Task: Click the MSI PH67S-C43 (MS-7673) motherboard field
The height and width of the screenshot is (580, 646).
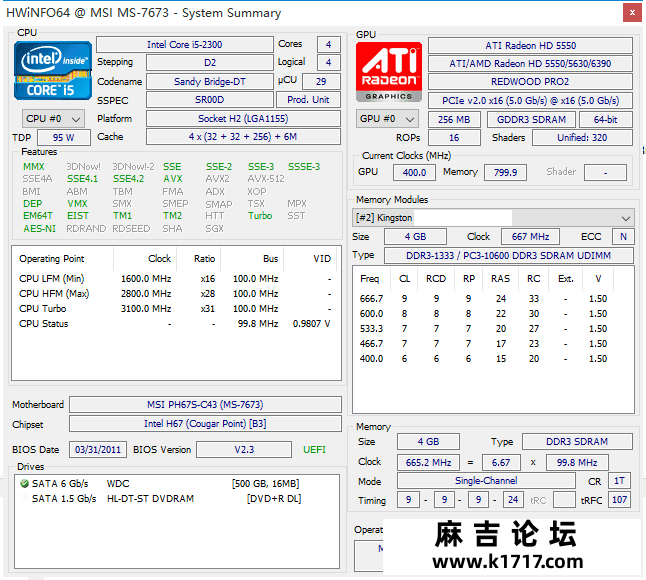Action: tap(205, 405)
